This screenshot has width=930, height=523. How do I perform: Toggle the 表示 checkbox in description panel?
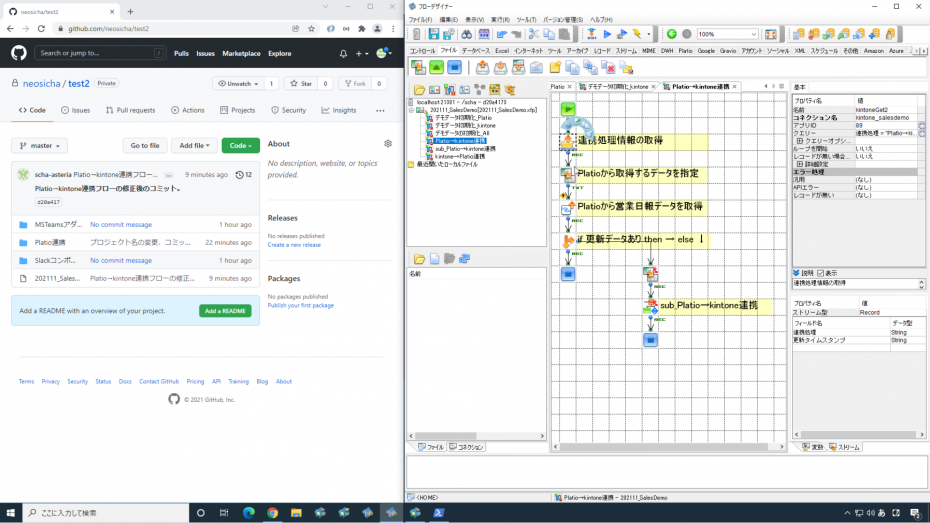click(x=821, y=273)
